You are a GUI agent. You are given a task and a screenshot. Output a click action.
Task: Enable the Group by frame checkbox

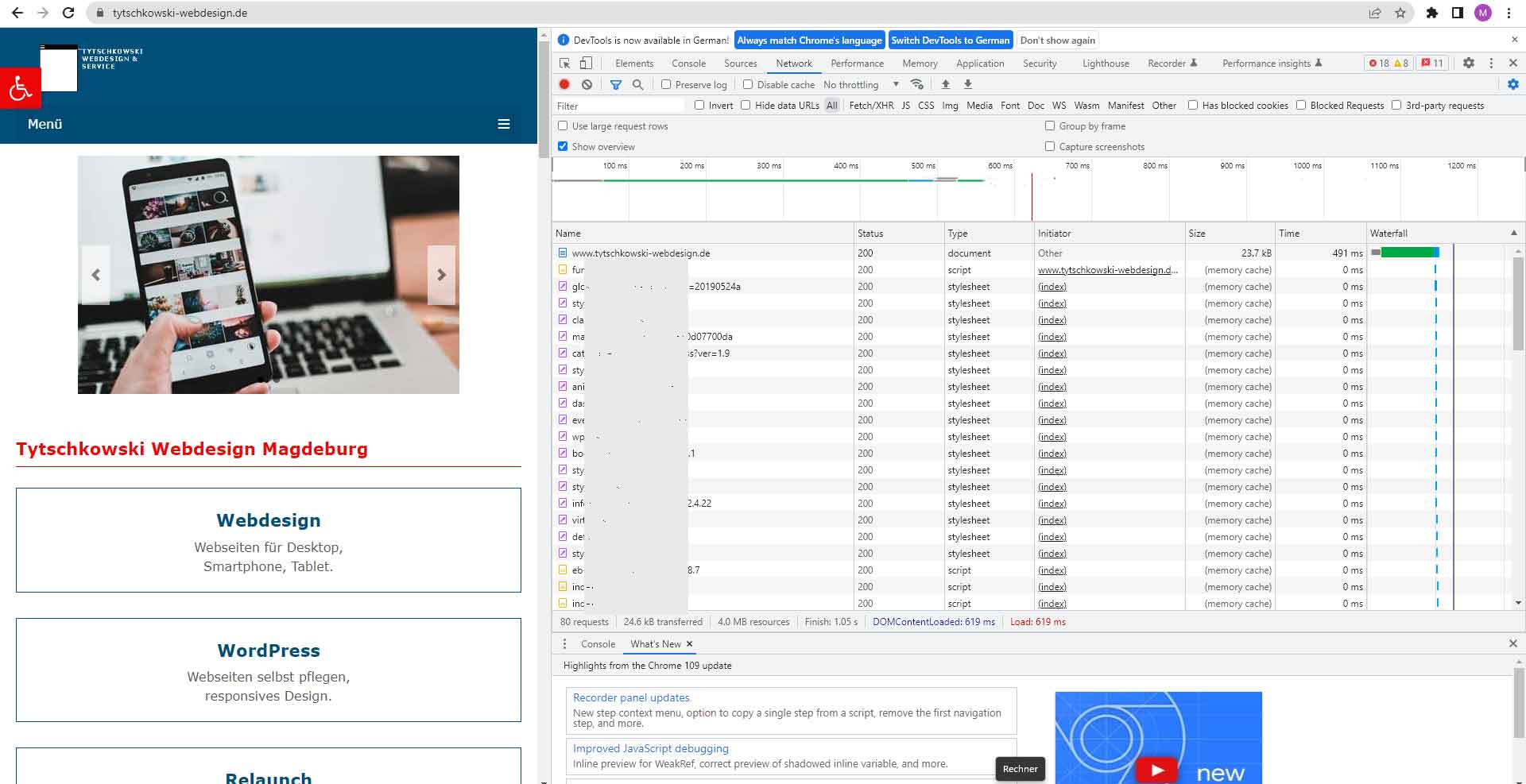1050,126
